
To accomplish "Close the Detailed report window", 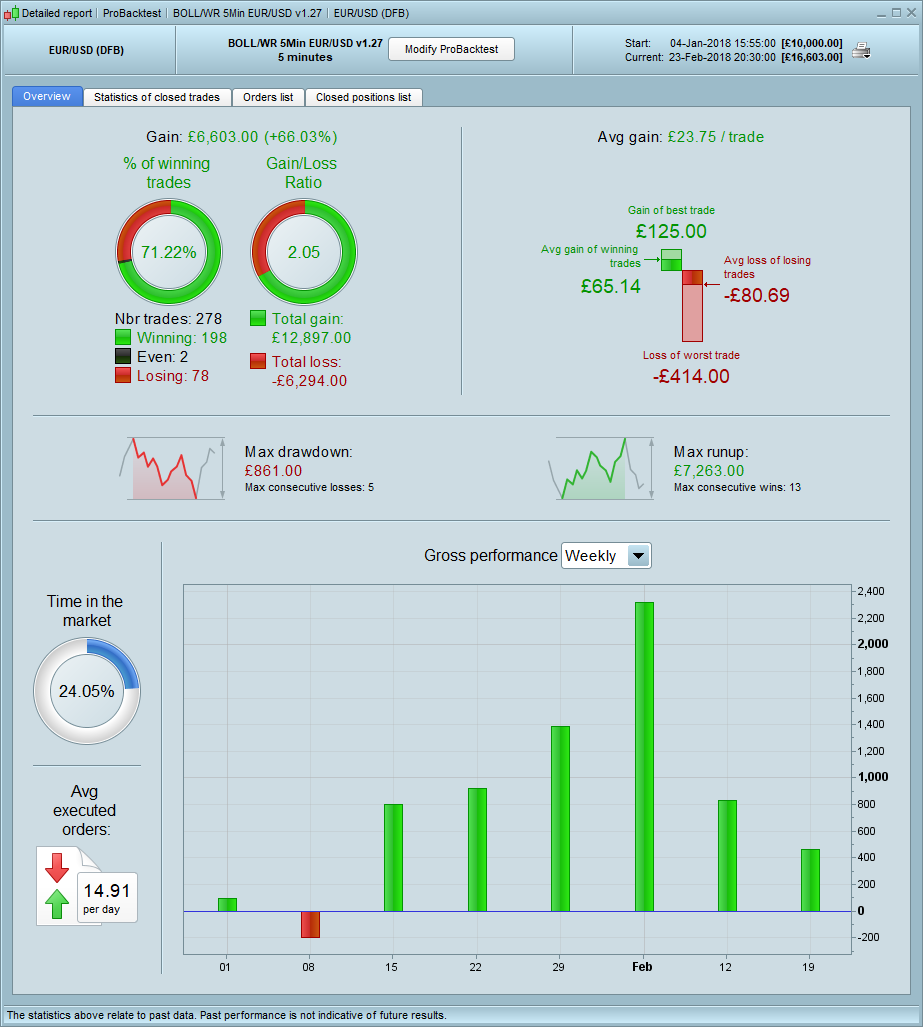I will point(911,12).
